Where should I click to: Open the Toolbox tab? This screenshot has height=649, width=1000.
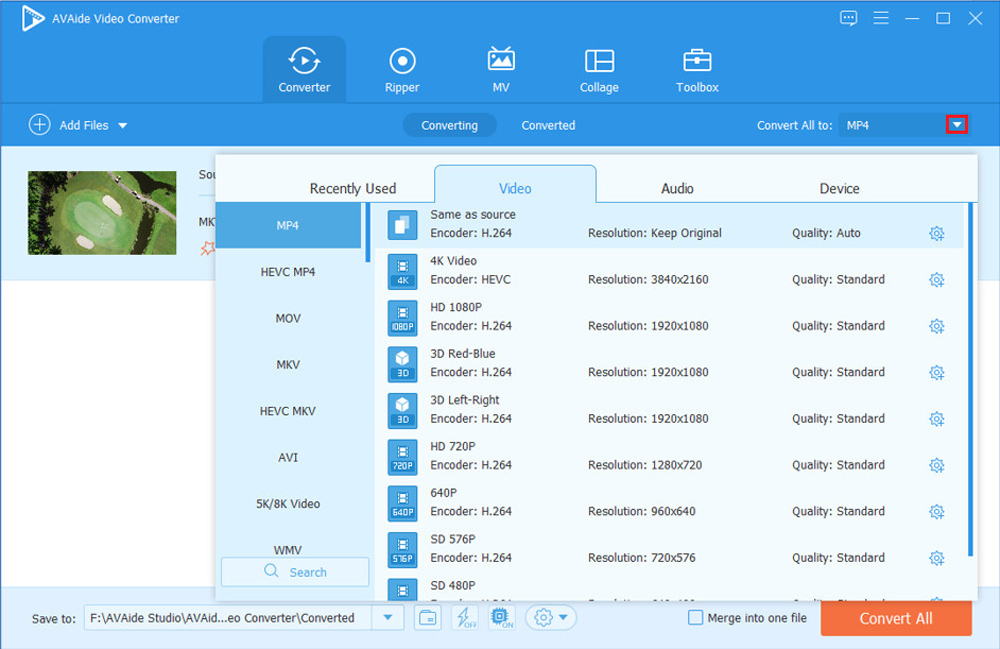tap(697, 70)
